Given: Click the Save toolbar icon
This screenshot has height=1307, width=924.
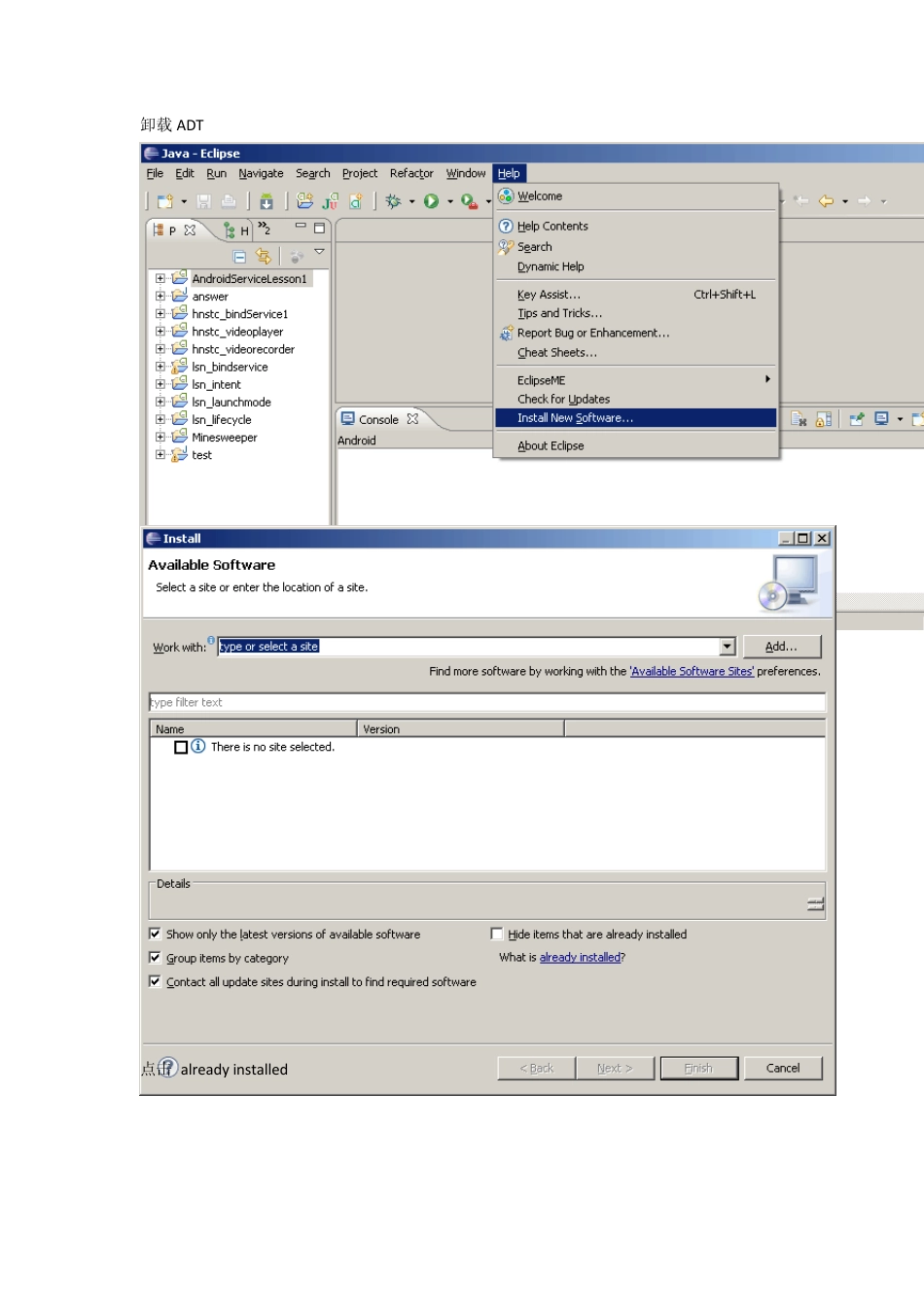Looking at the screenshot, I should (x=204, y=201).
